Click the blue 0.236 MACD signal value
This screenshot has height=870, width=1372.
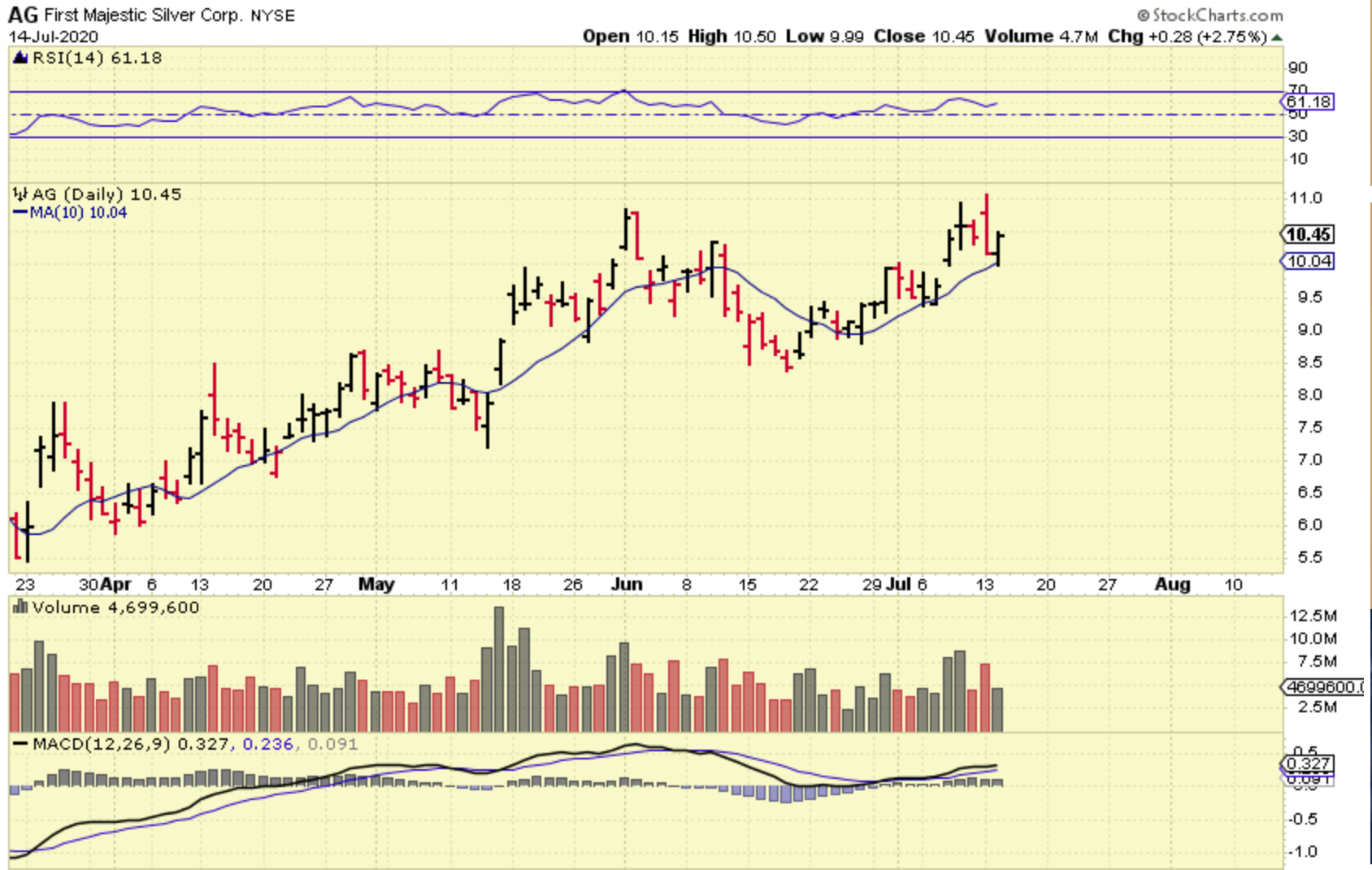tap(267, 744)
